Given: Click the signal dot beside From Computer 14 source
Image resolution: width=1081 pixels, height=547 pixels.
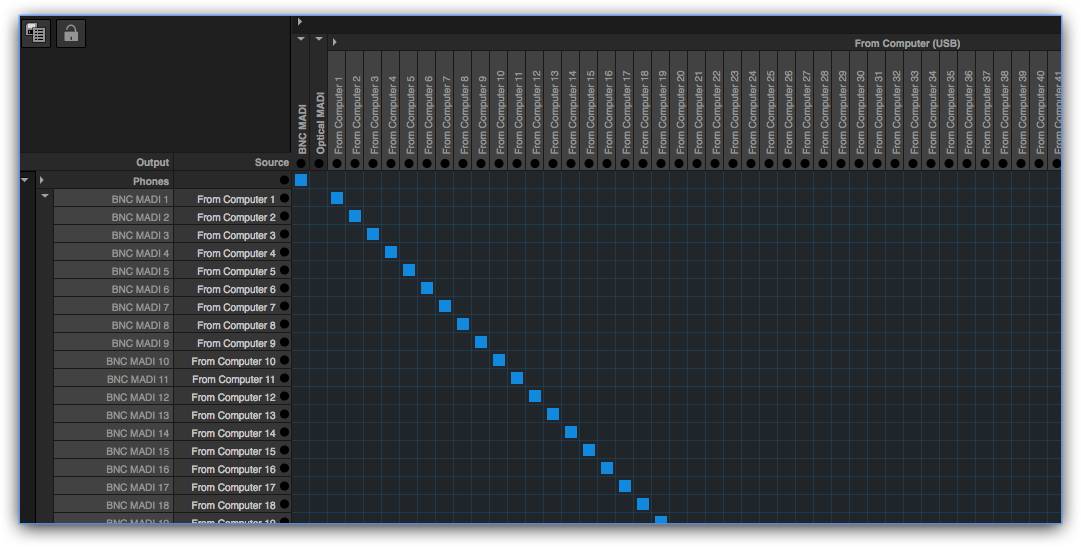Looking at the screenshot, I should (285, 433).
